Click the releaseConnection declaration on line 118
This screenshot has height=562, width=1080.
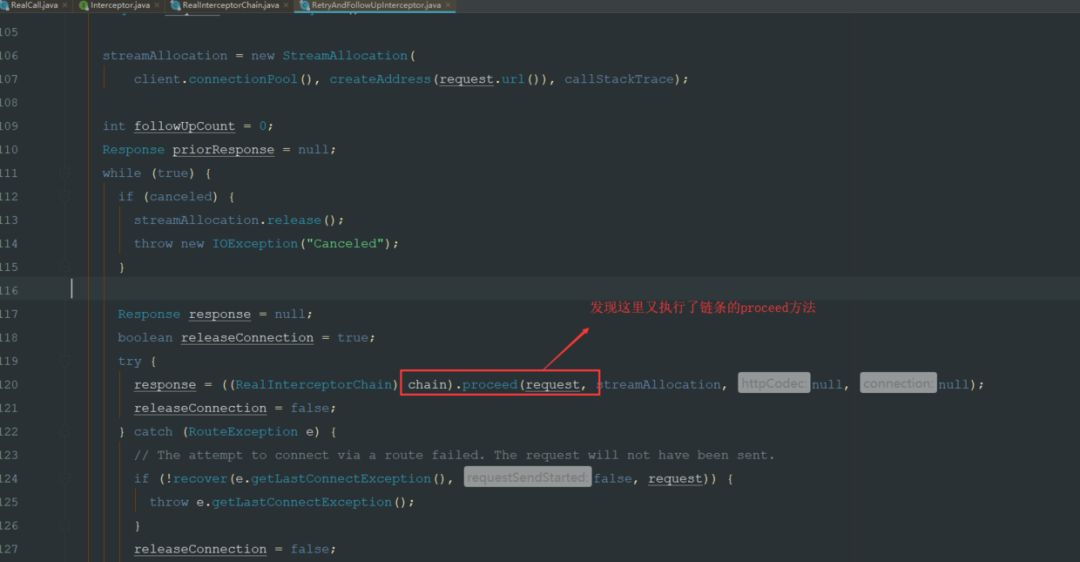click(x=247, y=337)
